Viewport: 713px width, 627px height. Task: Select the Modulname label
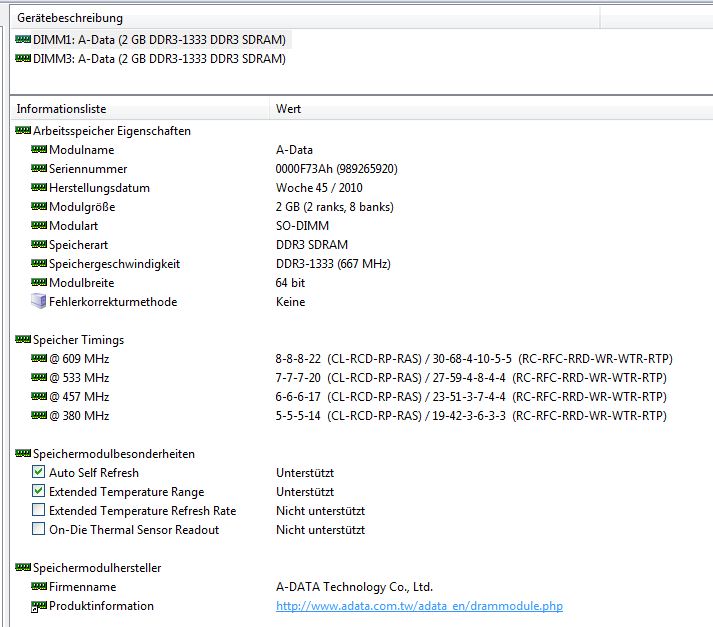82,150
